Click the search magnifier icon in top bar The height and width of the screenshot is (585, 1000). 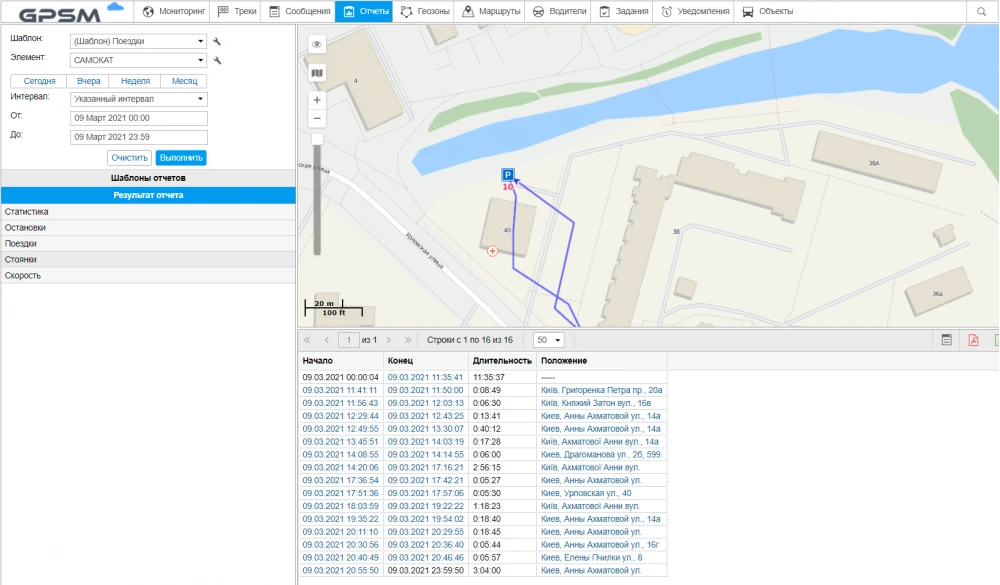tap(981, 12)
